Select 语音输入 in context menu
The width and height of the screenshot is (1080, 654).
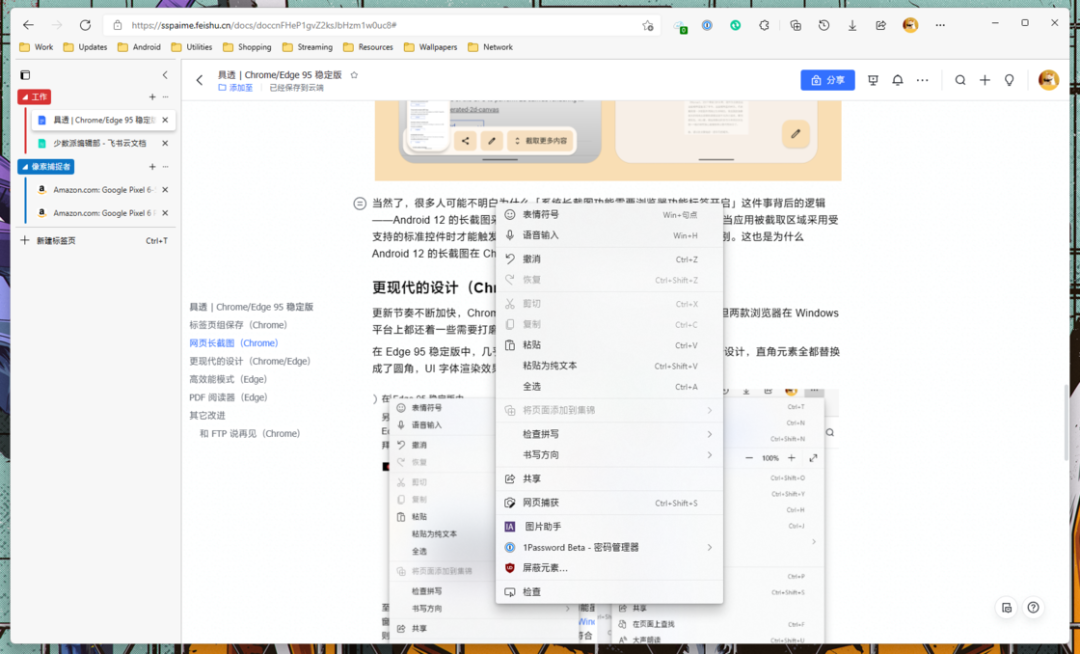610,235
